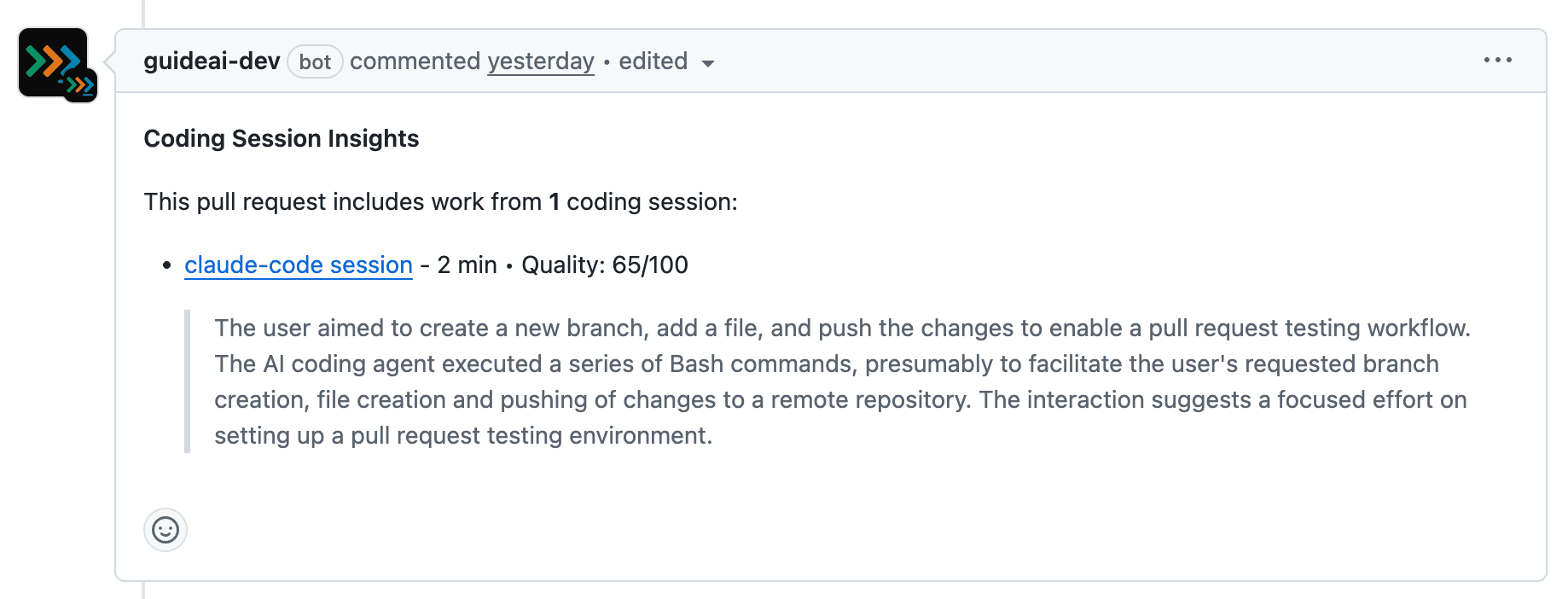
Task: View edit history from the edited chevron
Action: point(709,63)
